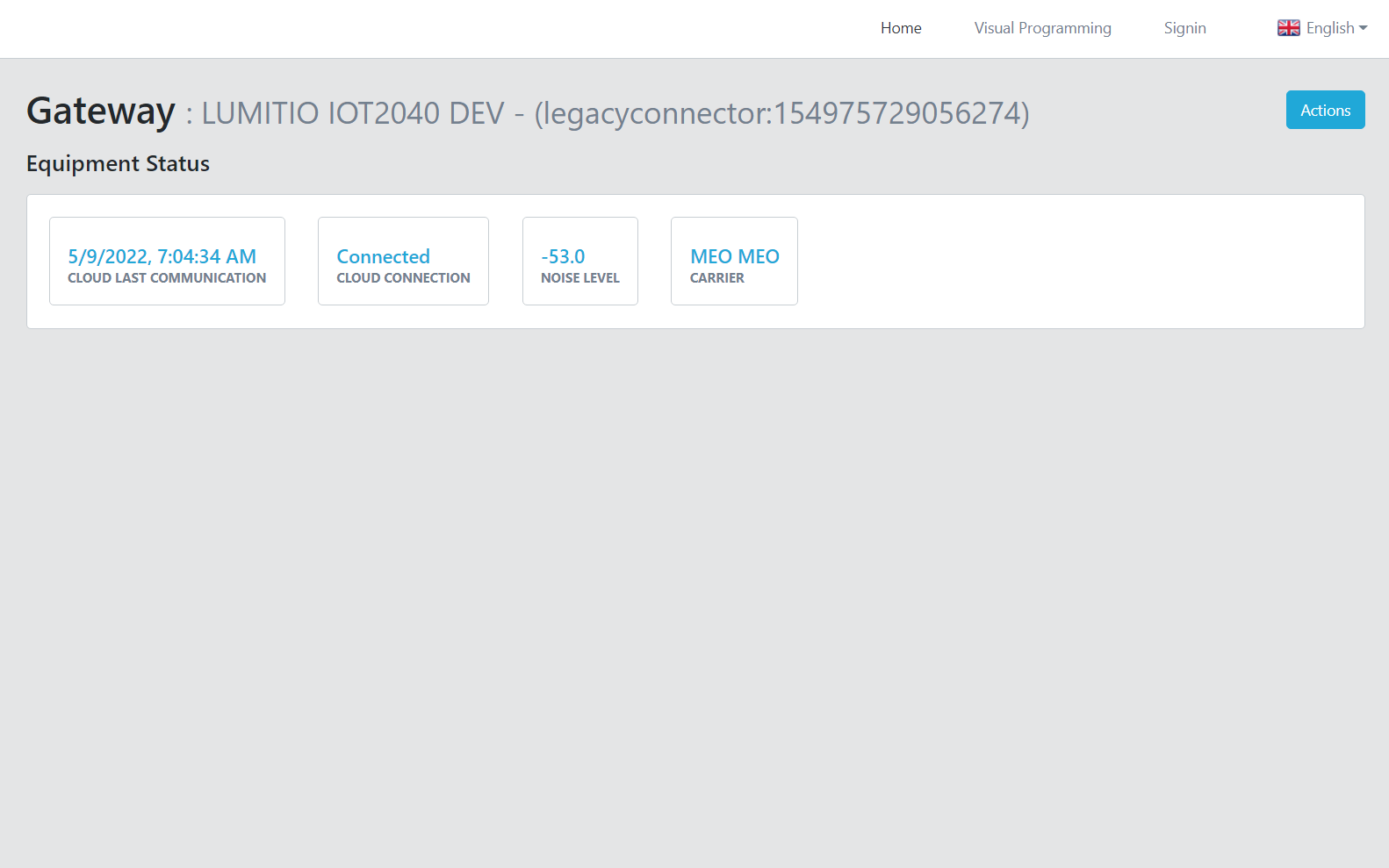This screenshot has height=868, width=1389.
Task: Click the UK flag icon
Action: point(1288,28)
